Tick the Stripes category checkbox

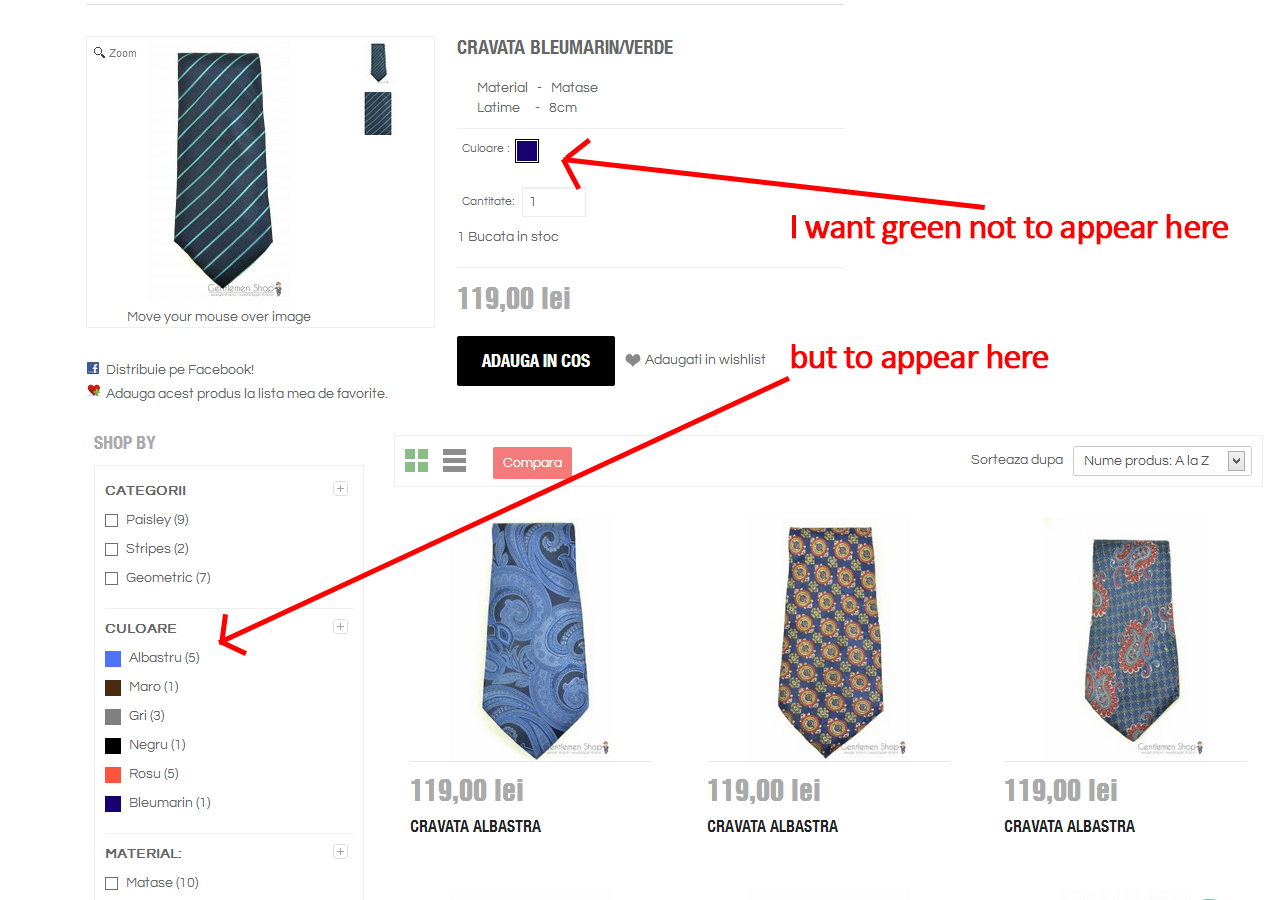pos(112,549)
